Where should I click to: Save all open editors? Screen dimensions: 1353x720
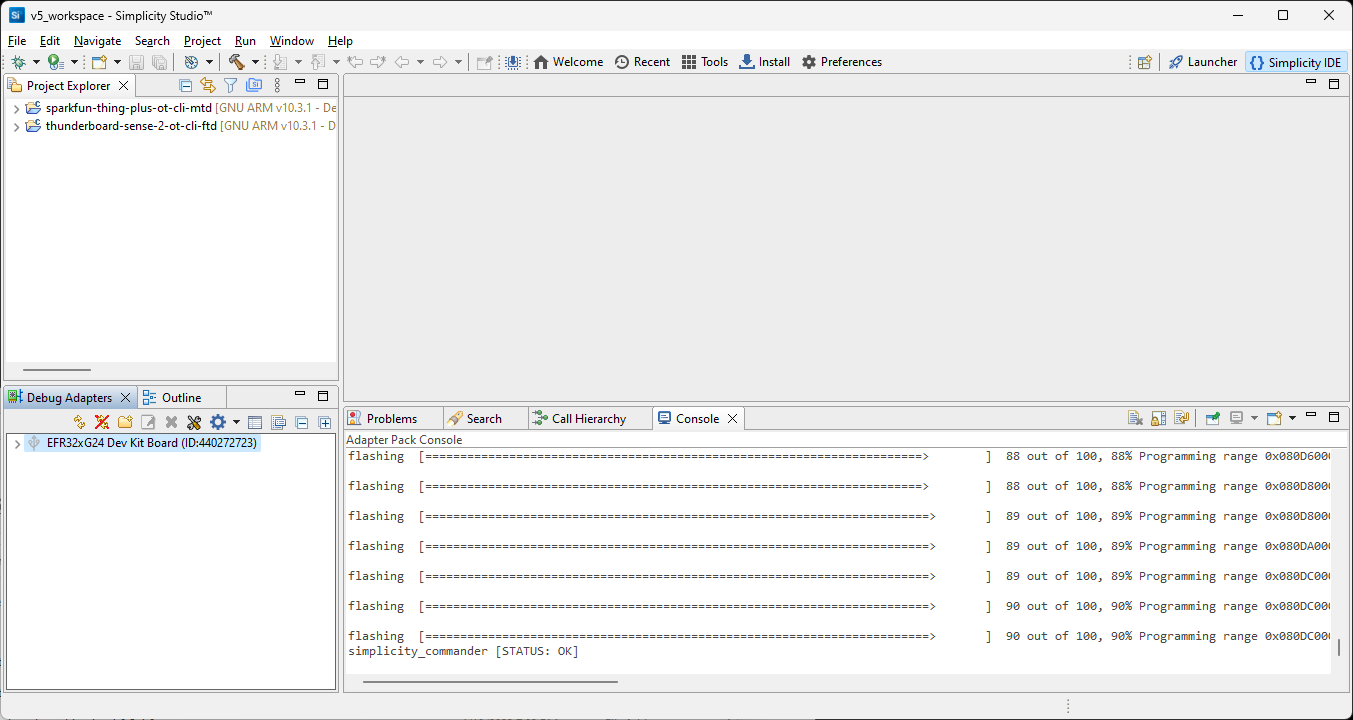(x=159, y=61)
